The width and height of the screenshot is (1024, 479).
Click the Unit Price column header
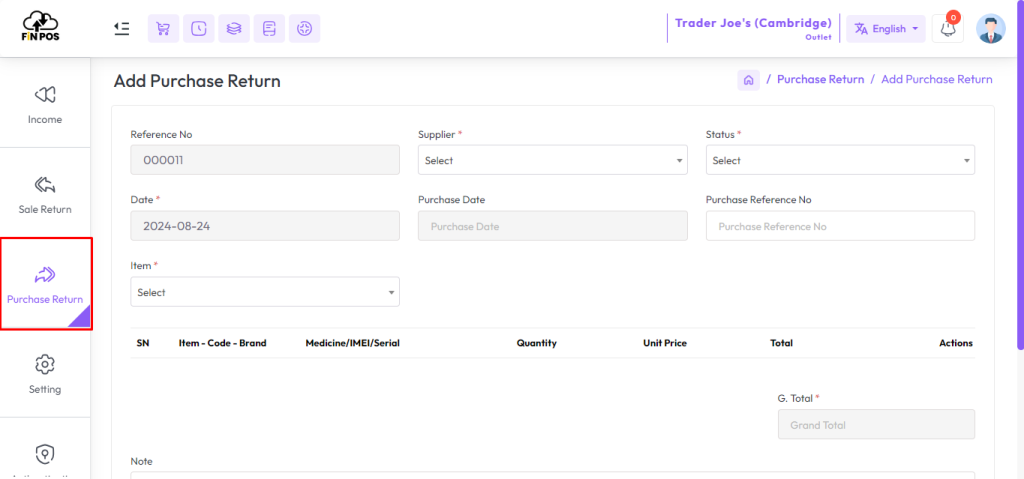pyautogui.click(x=665, y=343)
